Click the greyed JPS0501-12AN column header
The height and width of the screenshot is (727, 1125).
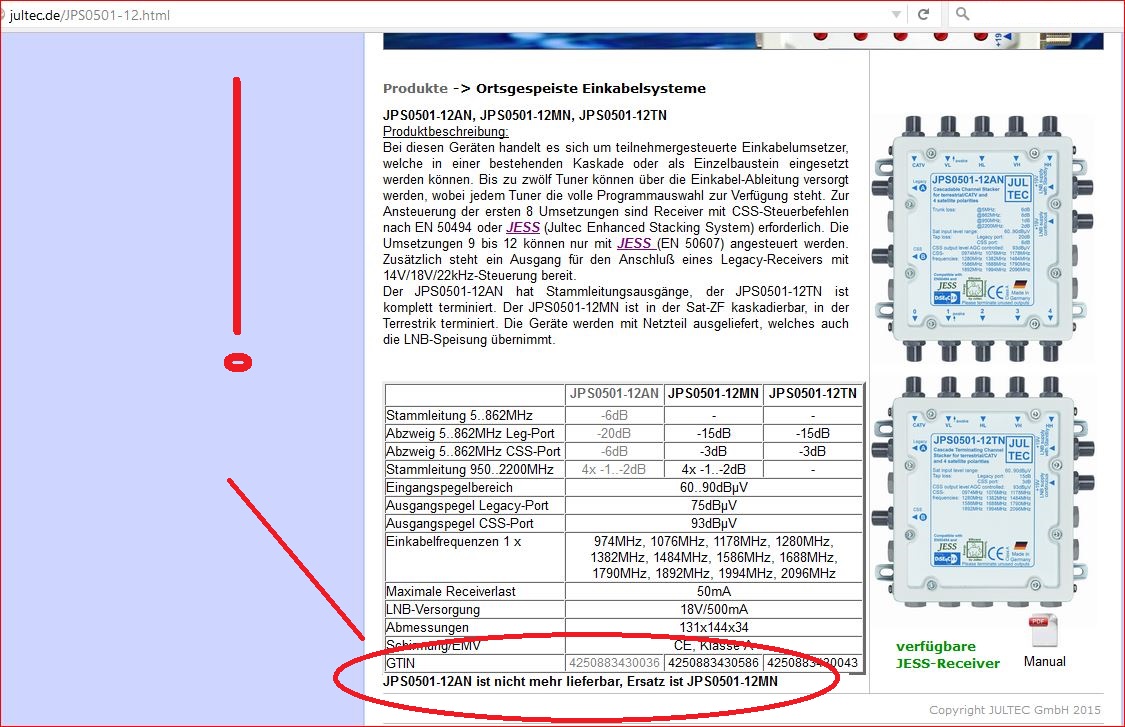pos(614,394)
